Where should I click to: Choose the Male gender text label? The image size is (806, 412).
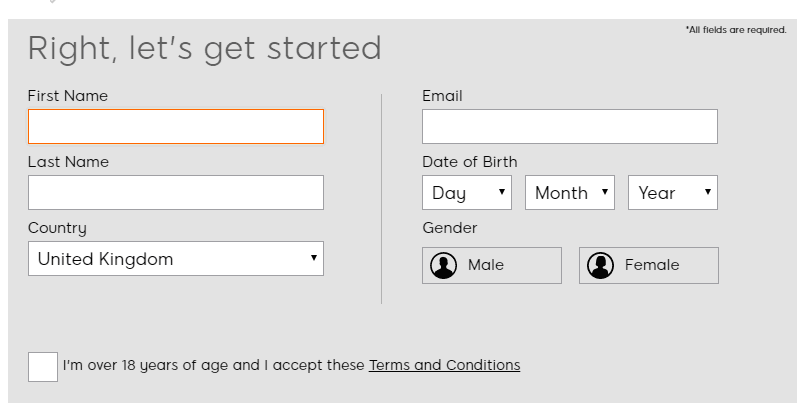[x=486, y=265]
